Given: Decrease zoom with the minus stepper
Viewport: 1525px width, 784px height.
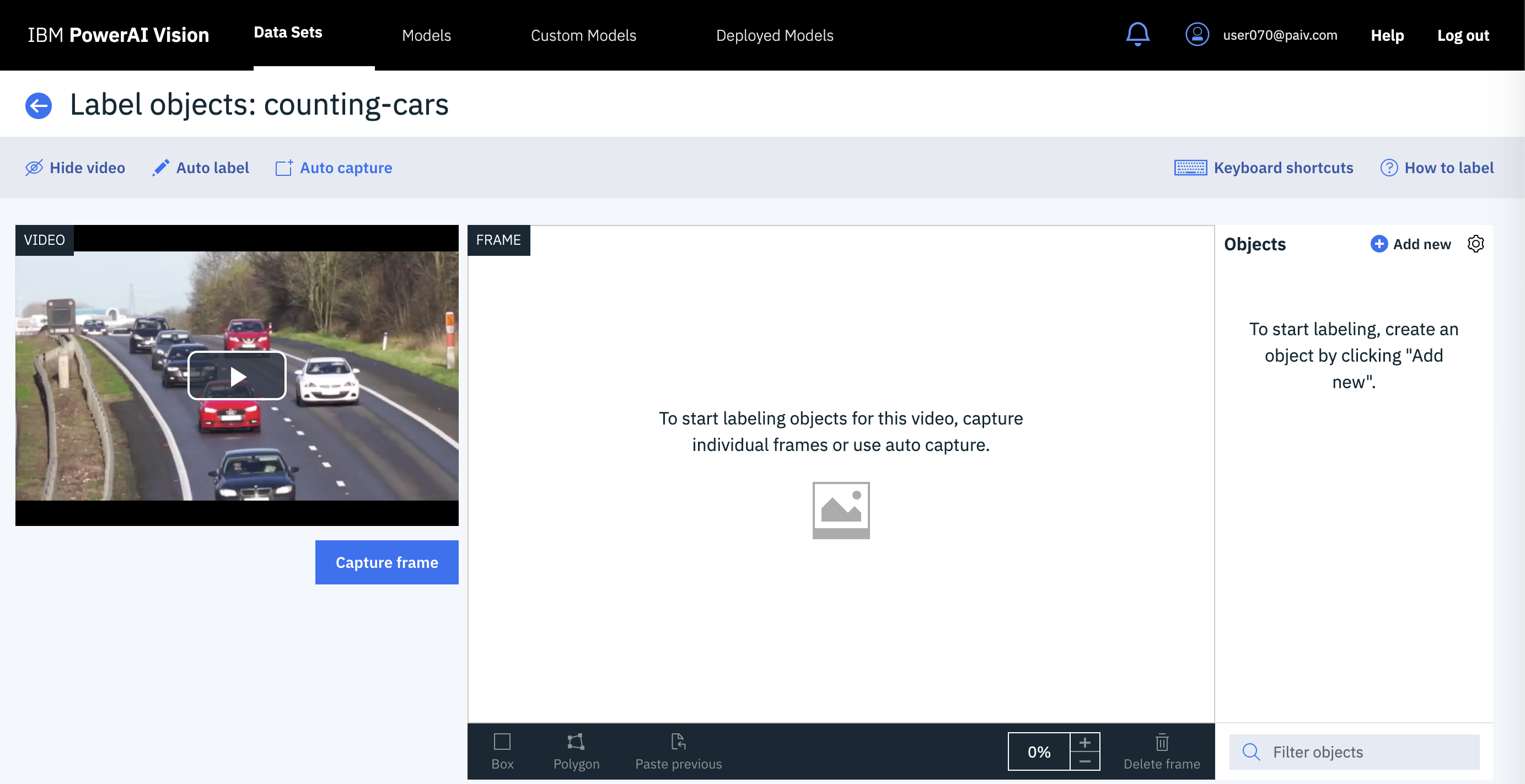Looking at the screenshot, I should pyautogui.click(x=1084, y=761).
